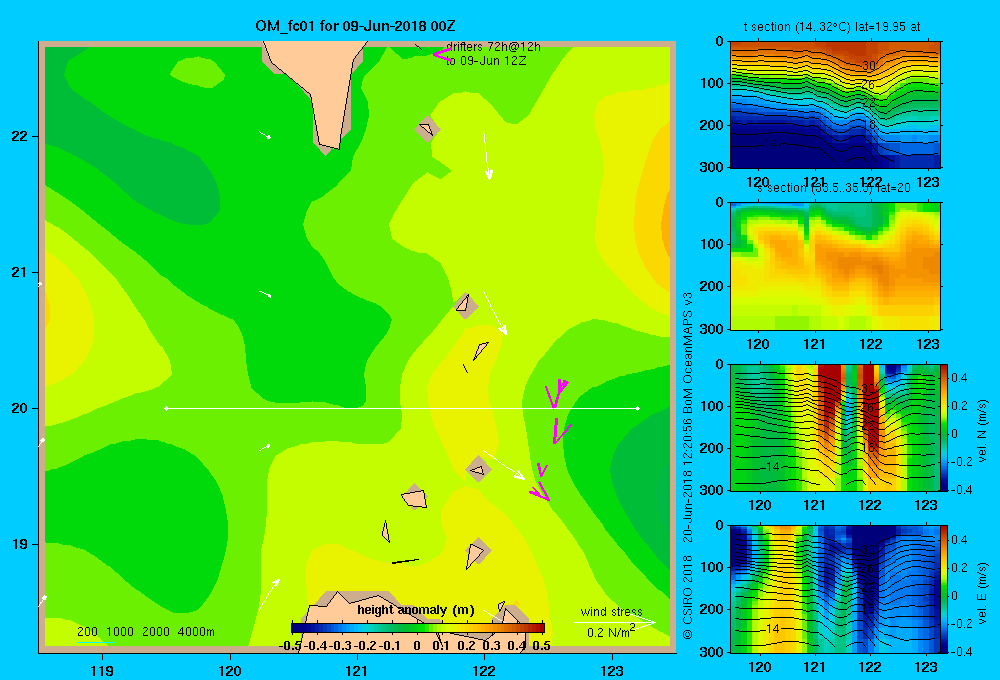The height and width of the screenshot is (680, 1000).
Task: Click the vel. N velocity color scale
Action: click(945, 427)
